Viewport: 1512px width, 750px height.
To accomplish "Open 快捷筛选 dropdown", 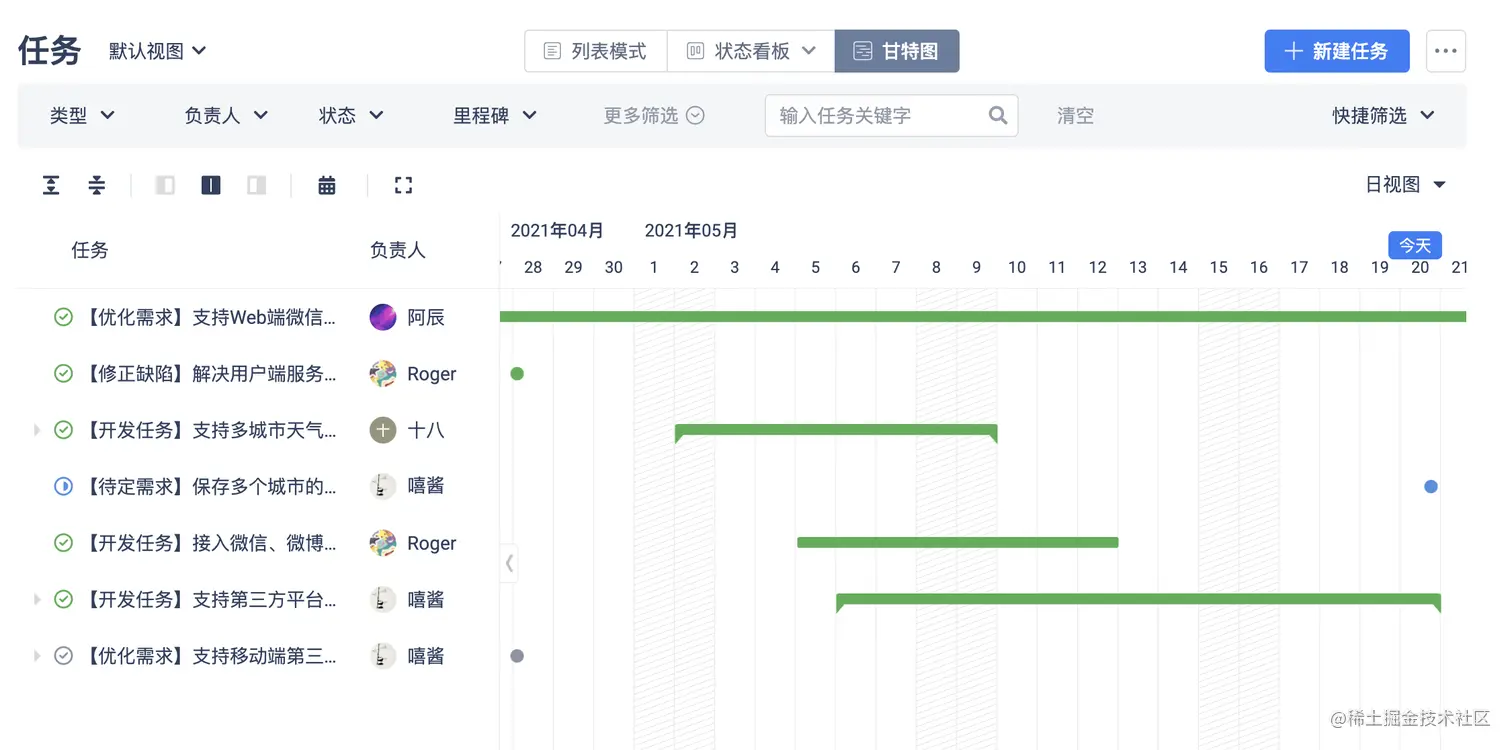I will [1383, 116].
